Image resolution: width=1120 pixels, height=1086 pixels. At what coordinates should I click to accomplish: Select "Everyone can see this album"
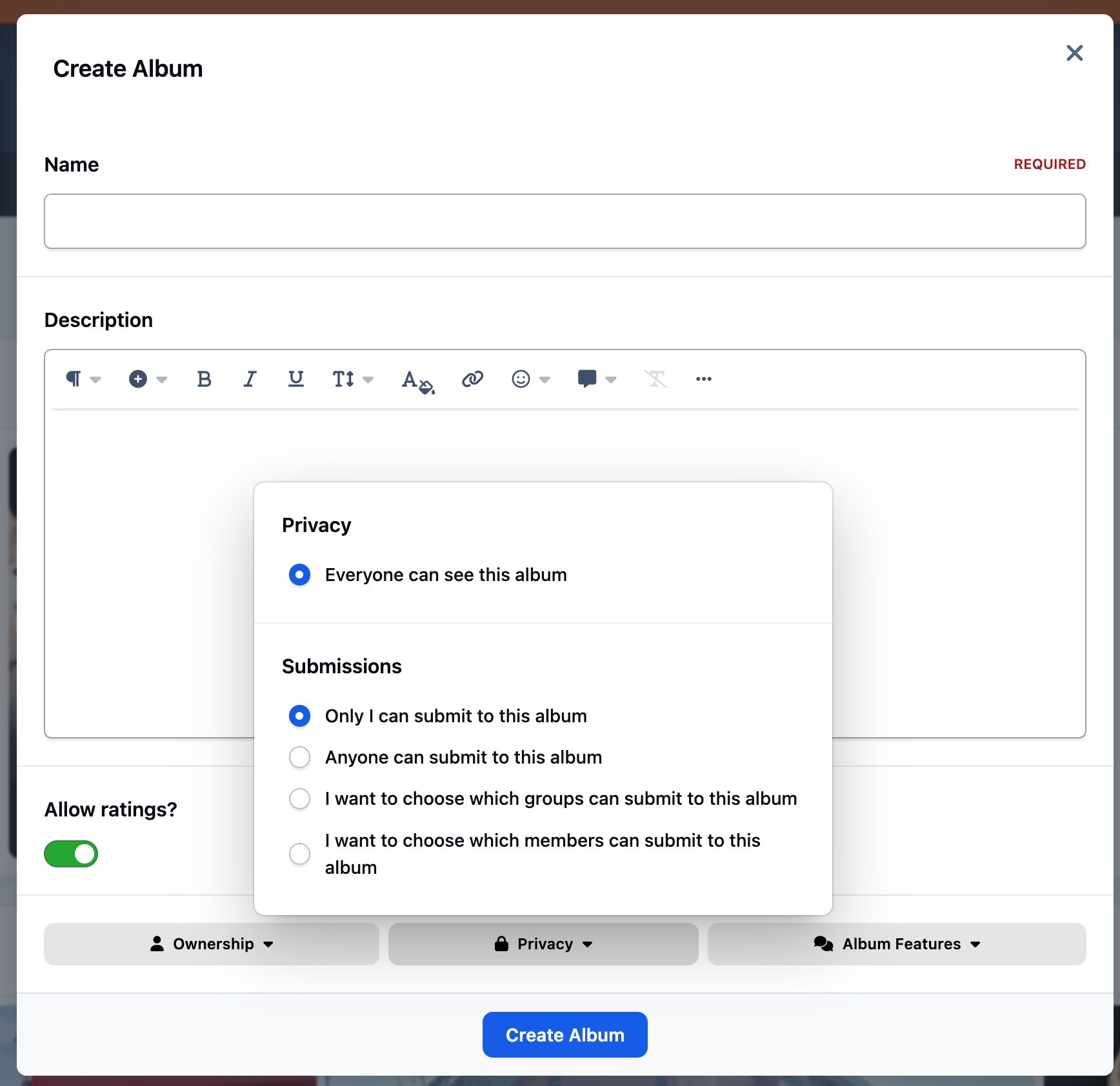point(299,575)
